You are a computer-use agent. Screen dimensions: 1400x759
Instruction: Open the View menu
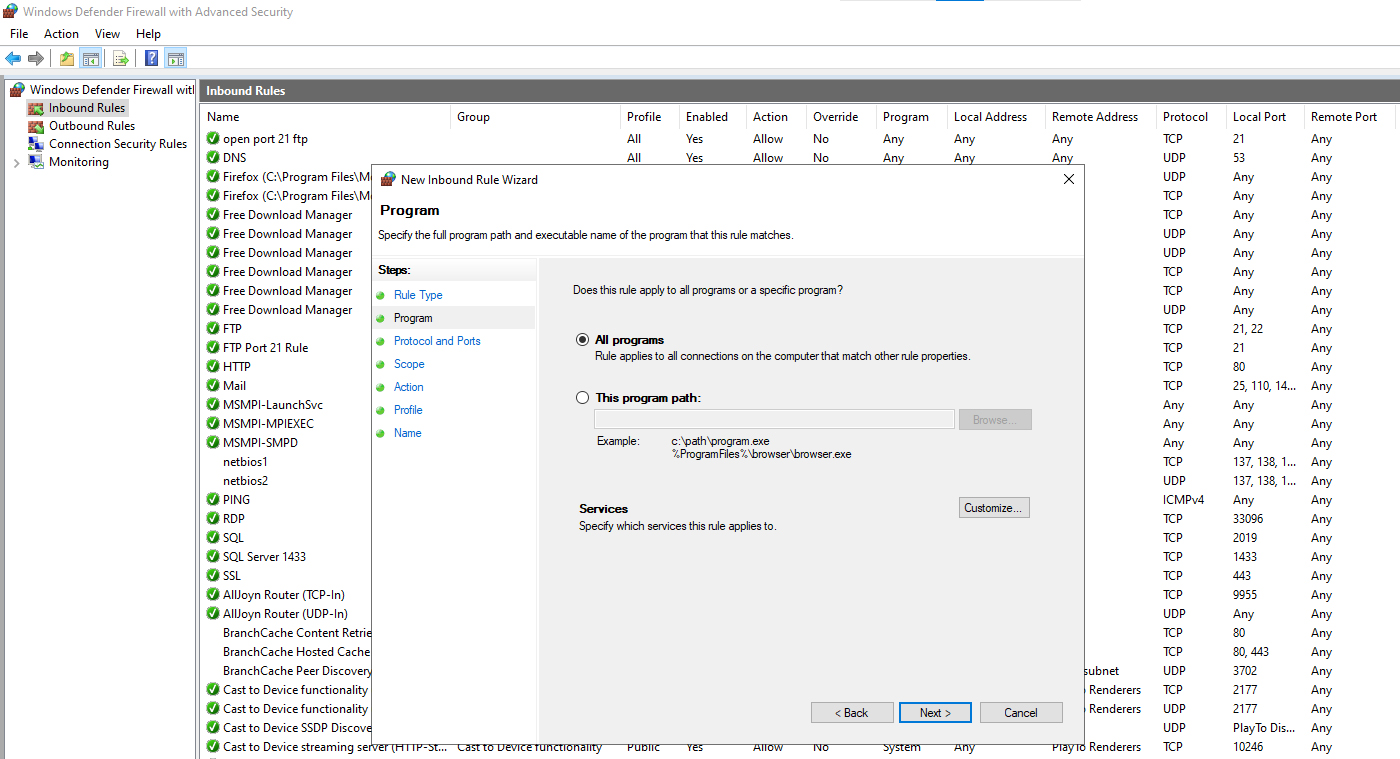(x=107, y=34)
